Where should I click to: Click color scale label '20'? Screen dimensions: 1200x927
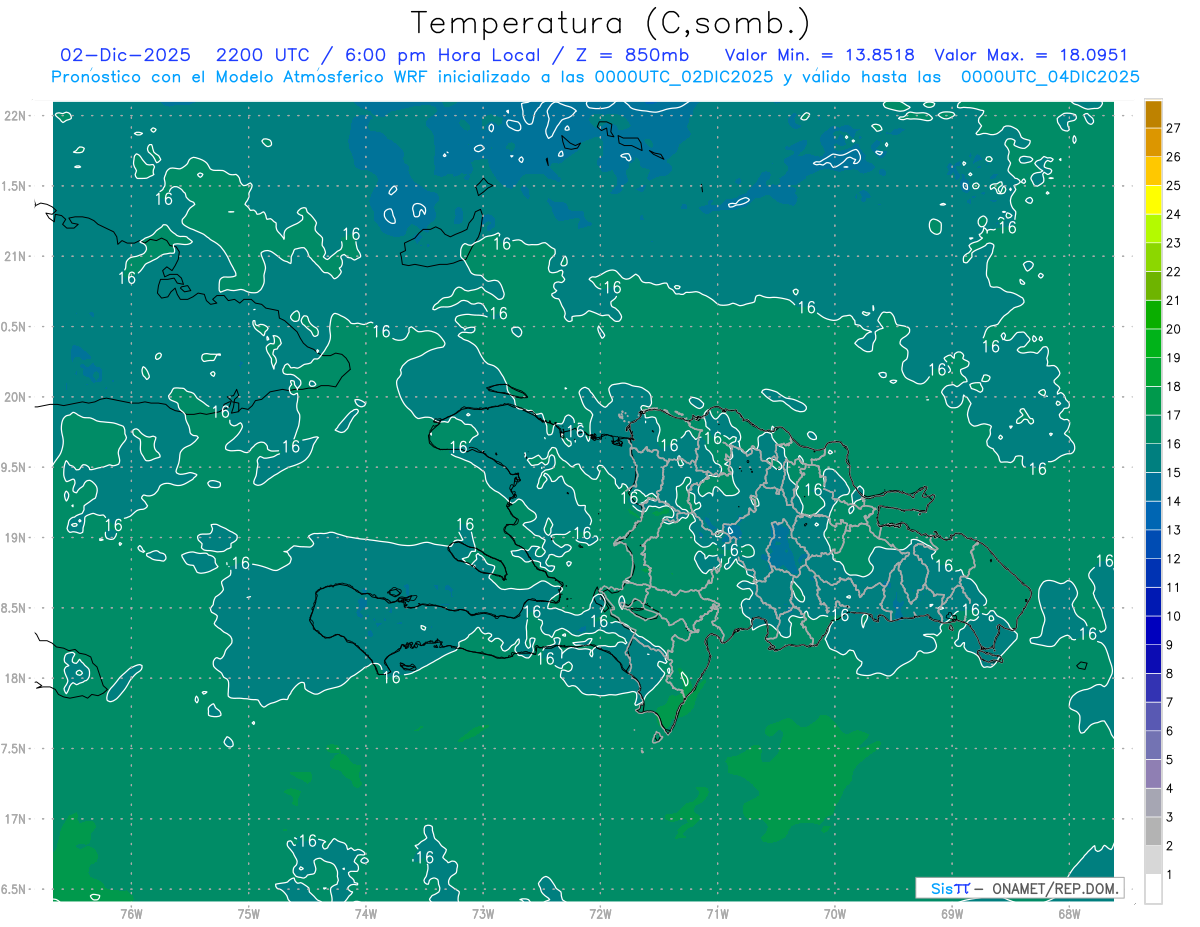click(x=1173, y=329)
